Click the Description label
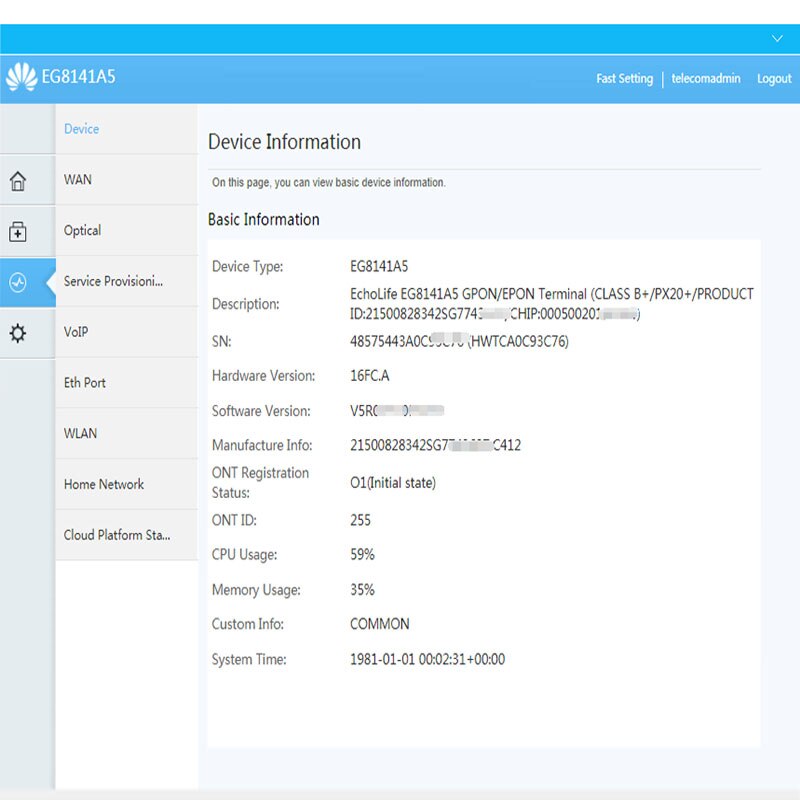 click(x=245, y=304)
